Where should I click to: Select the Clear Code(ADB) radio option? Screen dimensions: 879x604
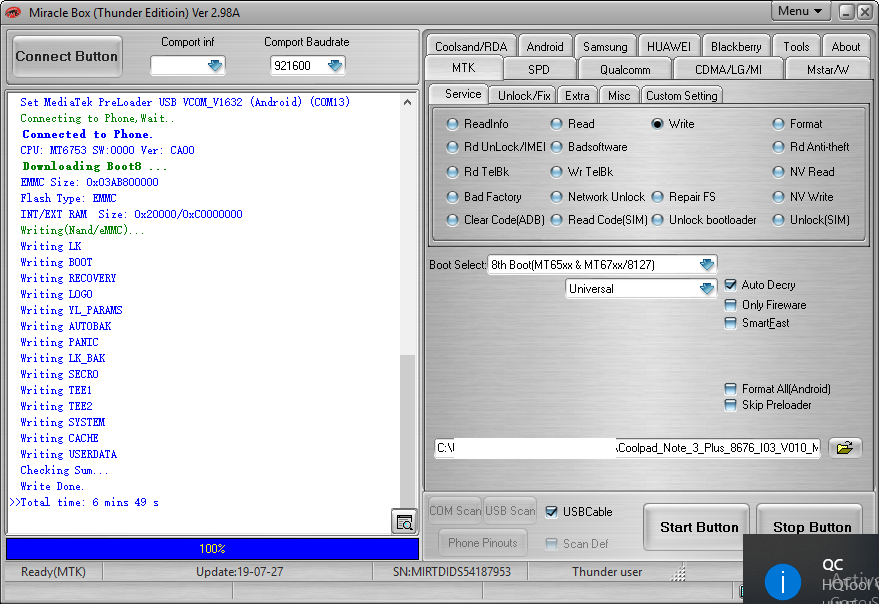pyautogui.click(x=452, y=220)
